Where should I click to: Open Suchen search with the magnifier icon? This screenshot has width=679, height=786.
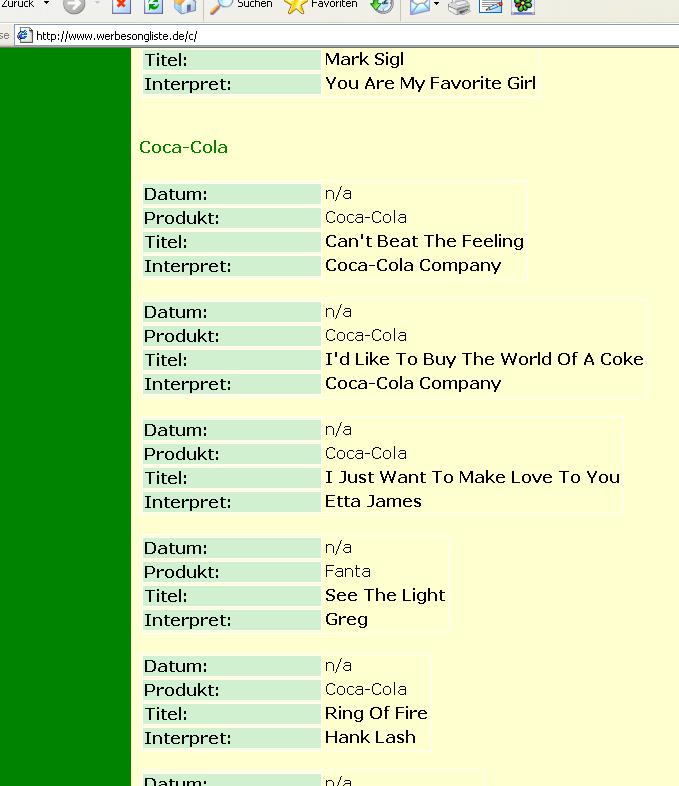pos(241,6)
